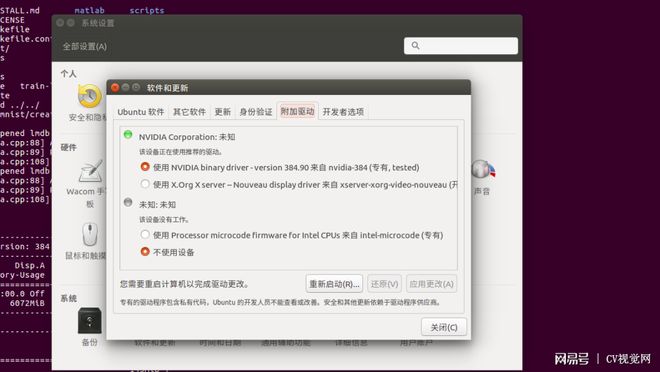This screenshot has width=660, height=372.
Task: Click the 该设备没有工作 status text
Action: click(165, 220)
